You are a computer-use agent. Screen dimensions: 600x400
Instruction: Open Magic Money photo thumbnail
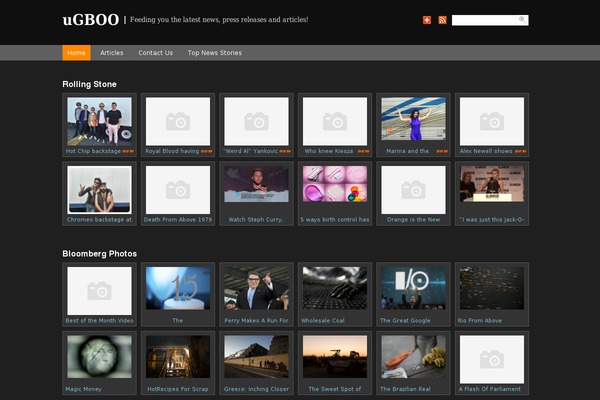[99, 357]
